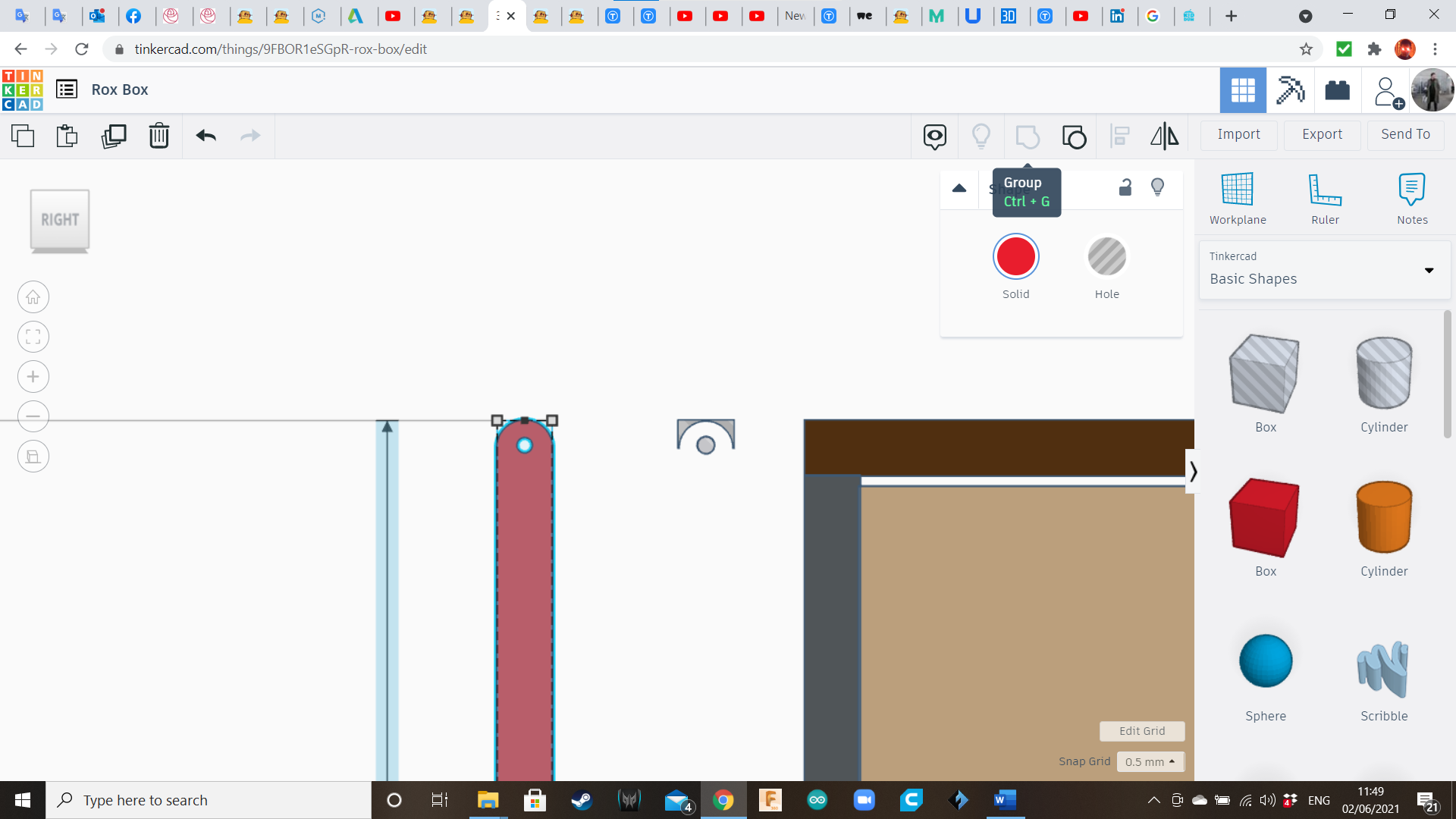This screenshot has width=1456, height=819.
Task: Expand the Basic Shapes category dropdown
Action: pos(1429,270)
